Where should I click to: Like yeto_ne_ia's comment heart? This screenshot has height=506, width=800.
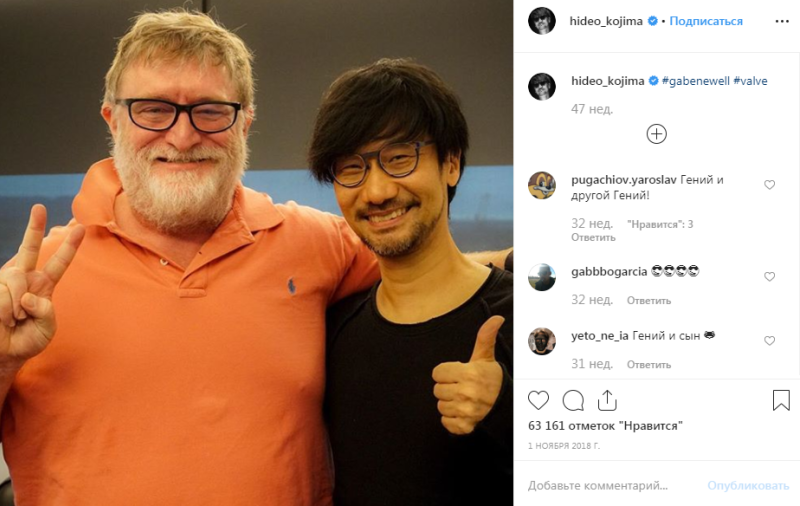pyautogui.click(x=769, y=341)
